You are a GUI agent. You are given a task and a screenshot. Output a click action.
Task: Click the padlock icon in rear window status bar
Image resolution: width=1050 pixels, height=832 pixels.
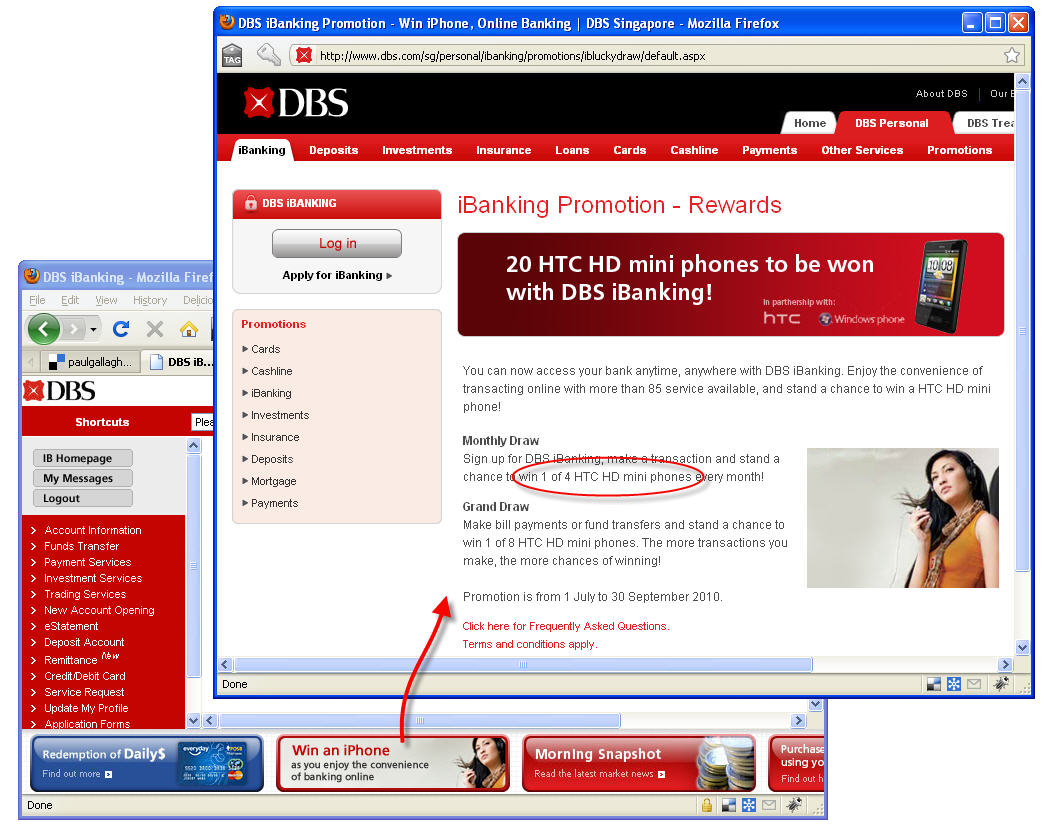tap(706, 805)
